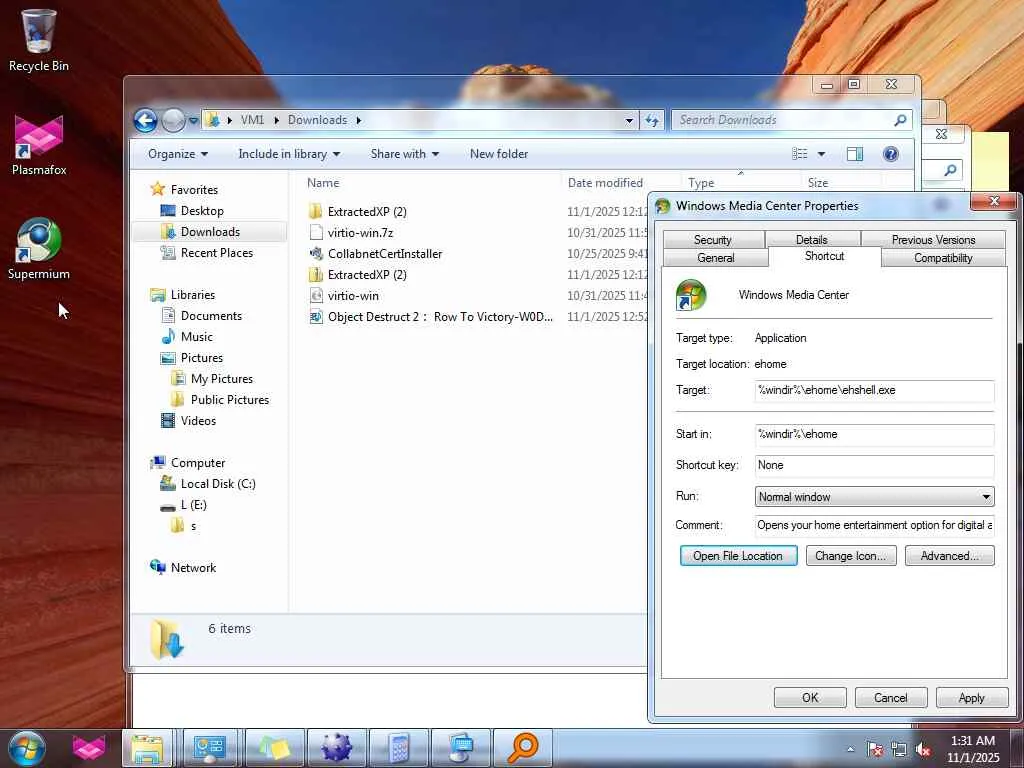Open Plasmafox pinned on taskbar
The height and width of the screenshot is (768, 1024).
(x=88, y=748)
